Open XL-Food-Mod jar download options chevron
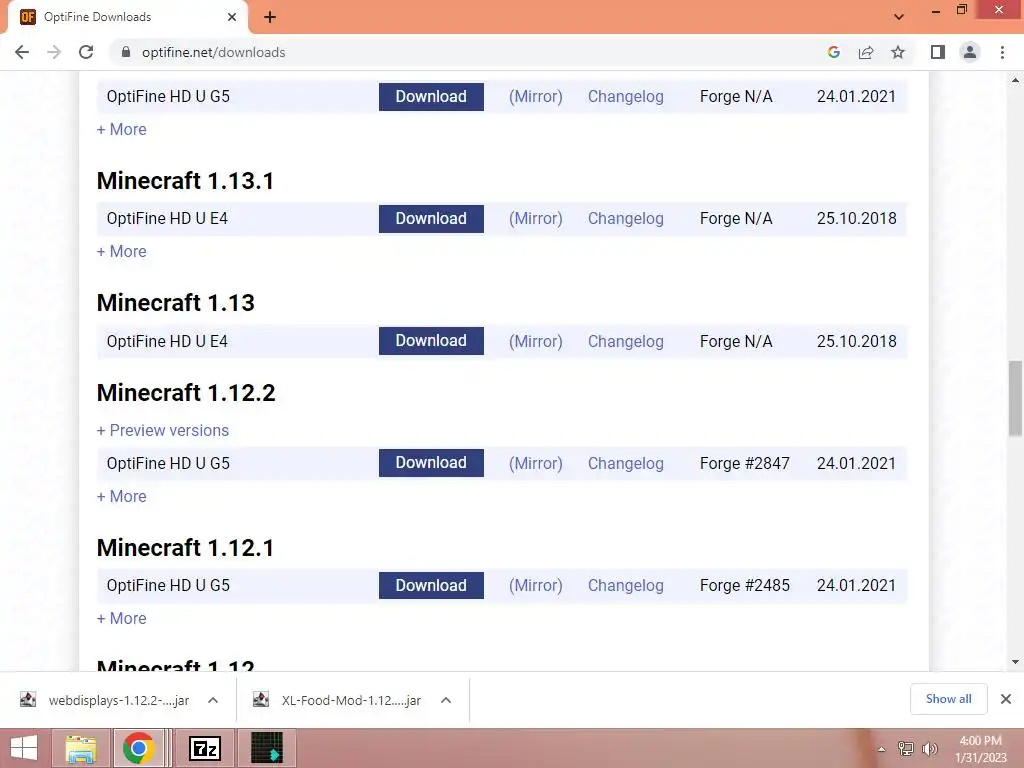This screenshot has width=1024, height=768. tap(446, 700)
